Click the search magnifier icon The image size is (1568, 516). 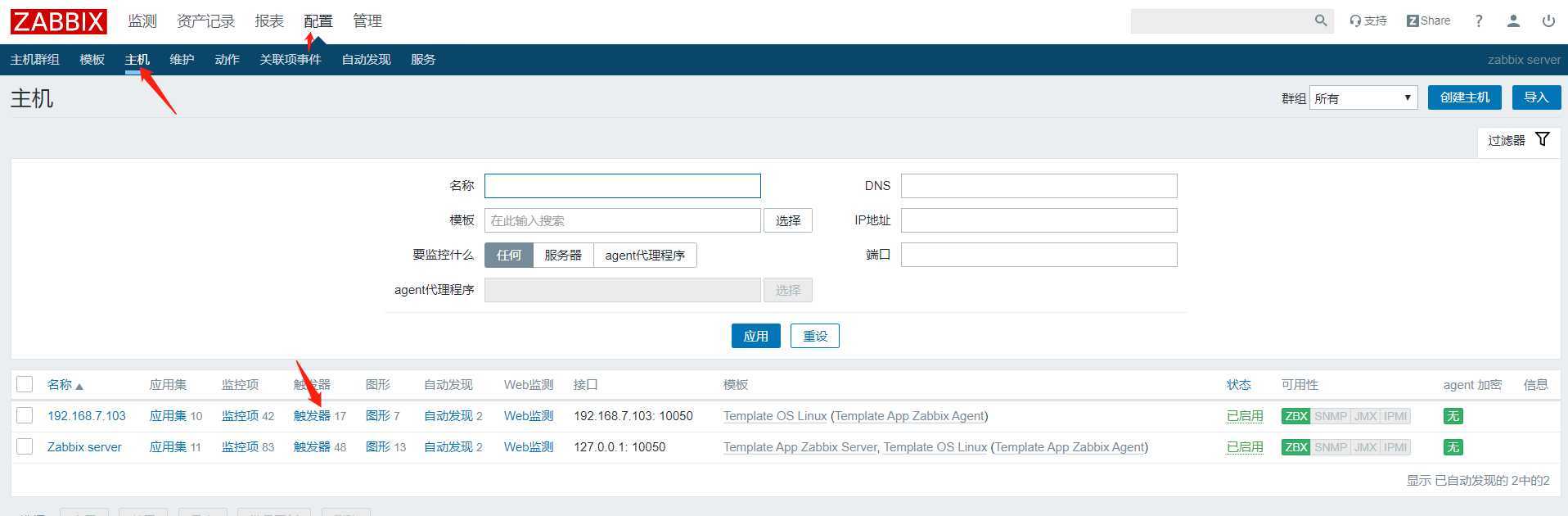1321,20
